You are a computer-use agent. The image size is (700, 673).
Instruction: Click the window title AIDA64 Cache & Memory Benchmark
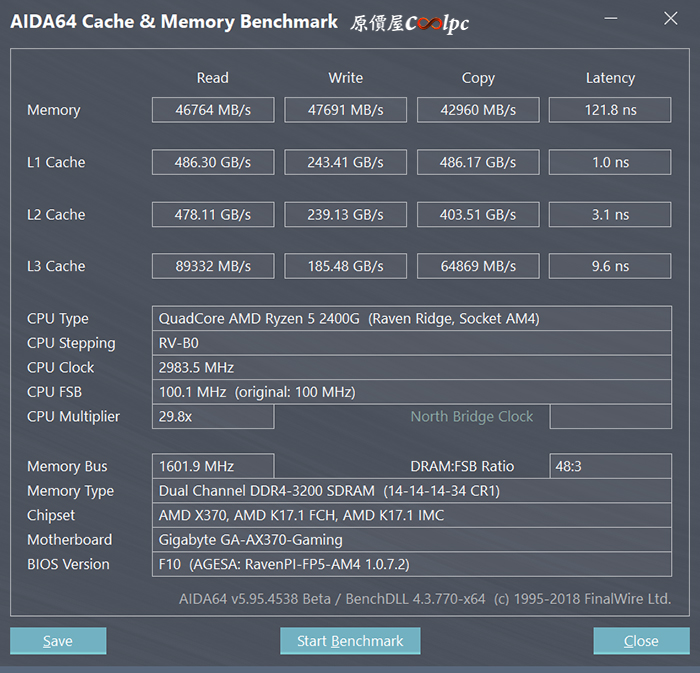[174, 21]
